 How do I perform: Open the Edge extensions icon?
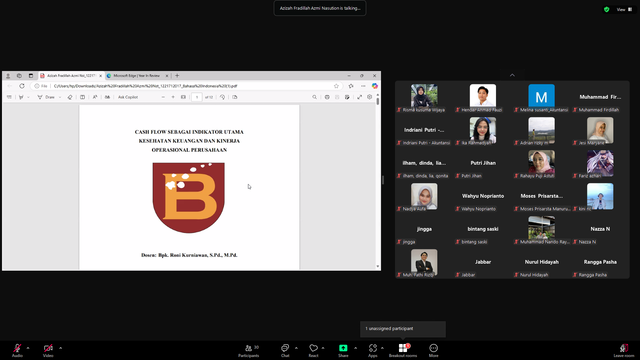351,86
